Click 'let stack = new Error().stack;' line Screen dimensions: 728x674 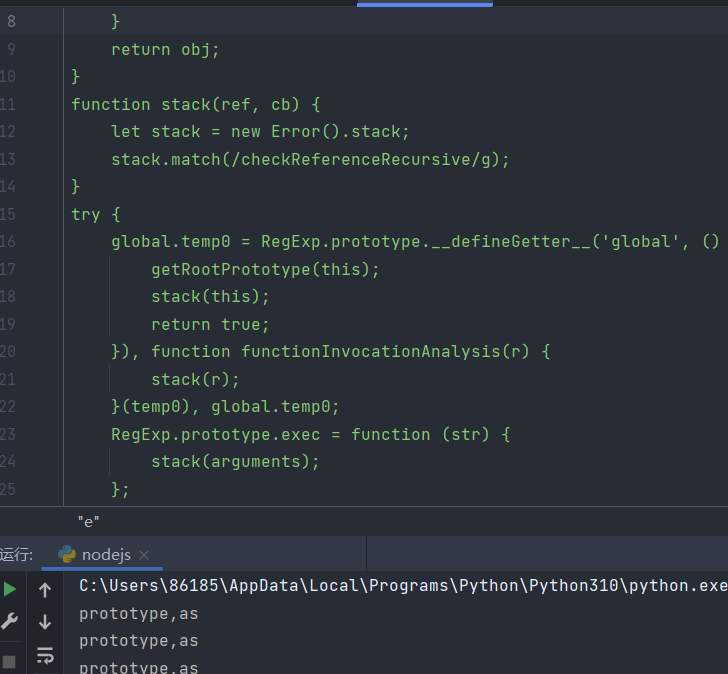260,132
